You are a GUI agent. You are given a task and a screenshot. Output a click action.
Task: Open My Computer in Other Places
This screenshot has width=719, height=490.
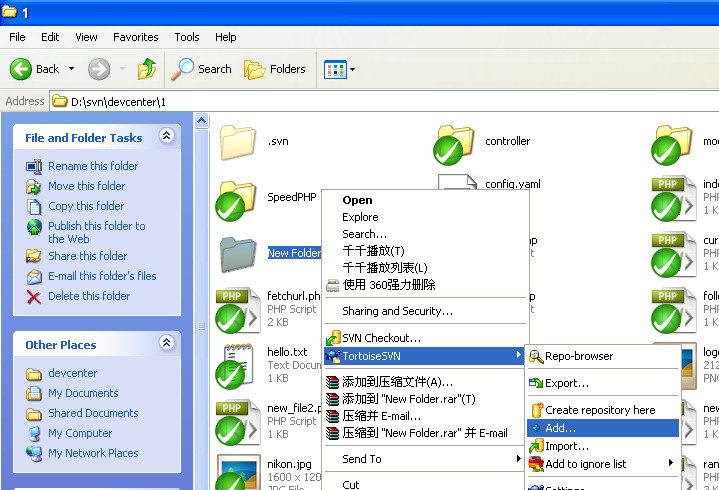click(80, 433)
